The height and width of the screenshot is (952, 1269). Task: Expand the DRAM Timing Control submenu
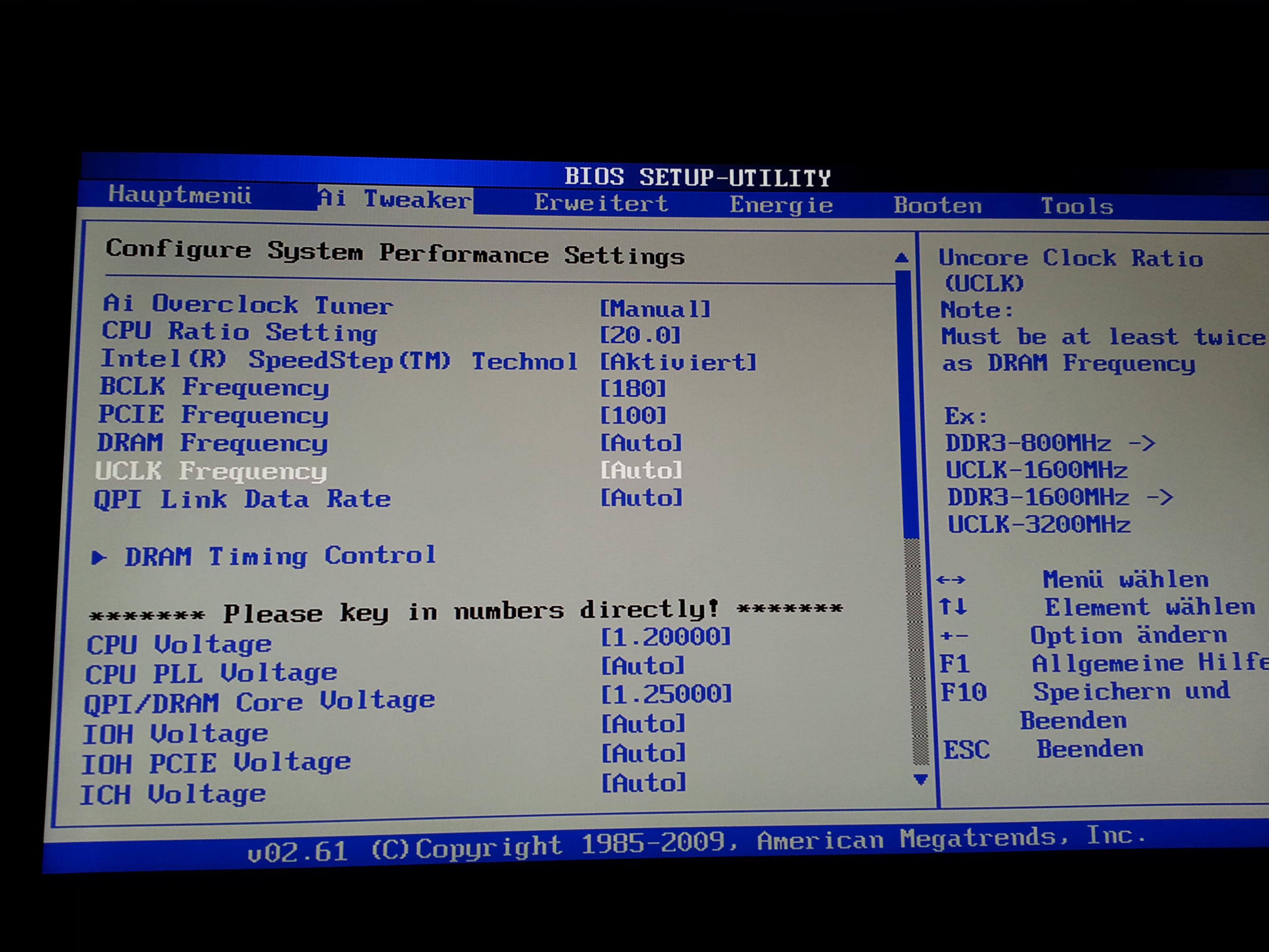pyautogui.click(x=280, y=556)
